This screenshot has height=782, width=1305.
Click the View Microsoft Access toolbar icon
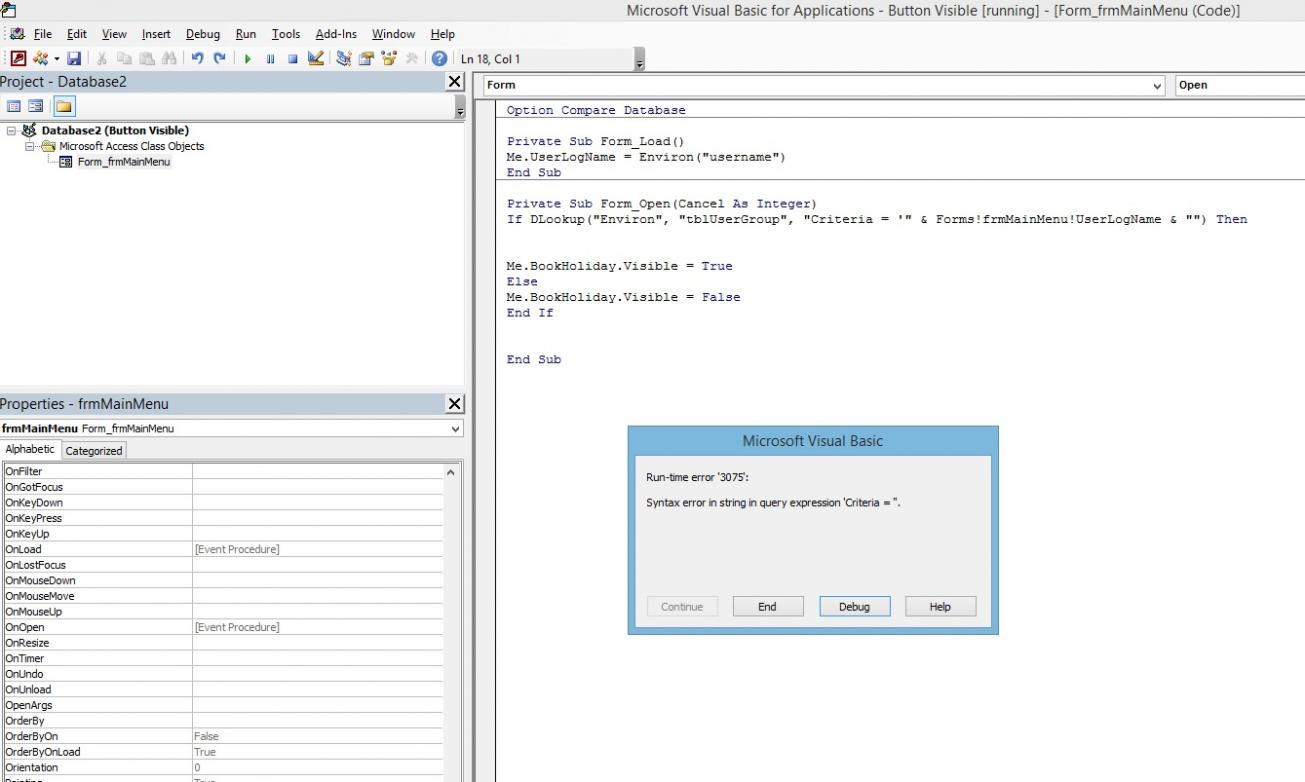coord(18,59)
